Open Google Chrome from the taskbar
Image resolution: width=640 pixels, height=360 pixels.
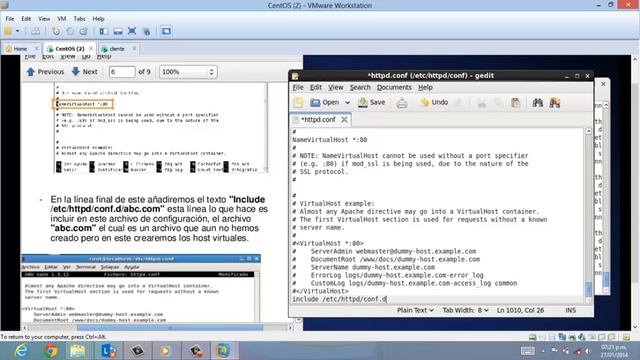[x=51, y=351]
